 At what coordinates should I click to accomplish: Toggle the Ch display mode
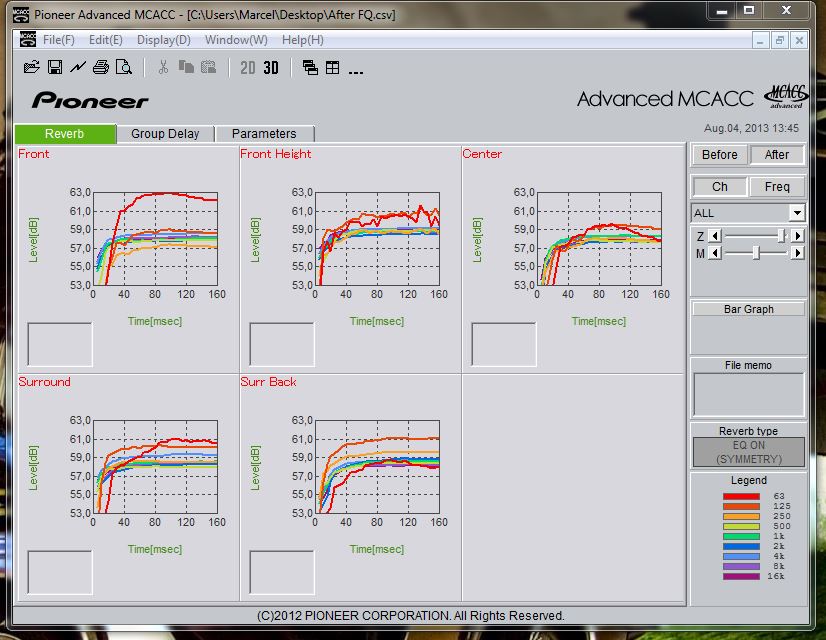(x=719, y=186)
